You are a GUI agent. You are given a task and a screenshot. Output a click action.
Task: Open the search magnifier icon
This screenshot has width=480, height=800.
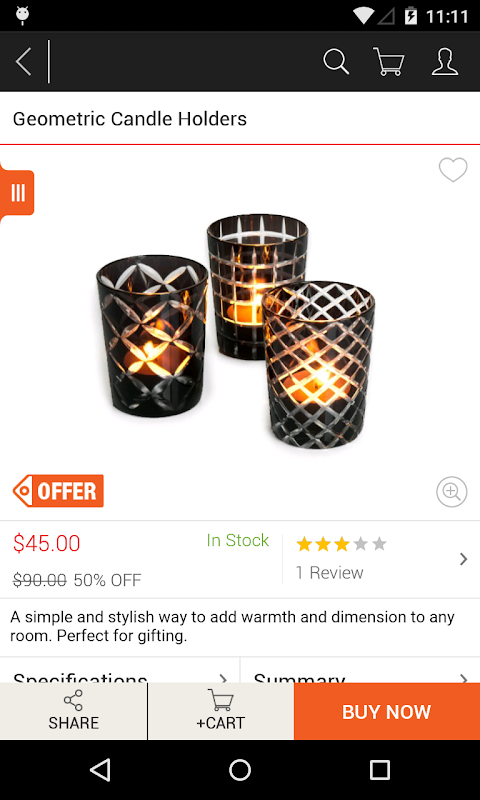336,62
